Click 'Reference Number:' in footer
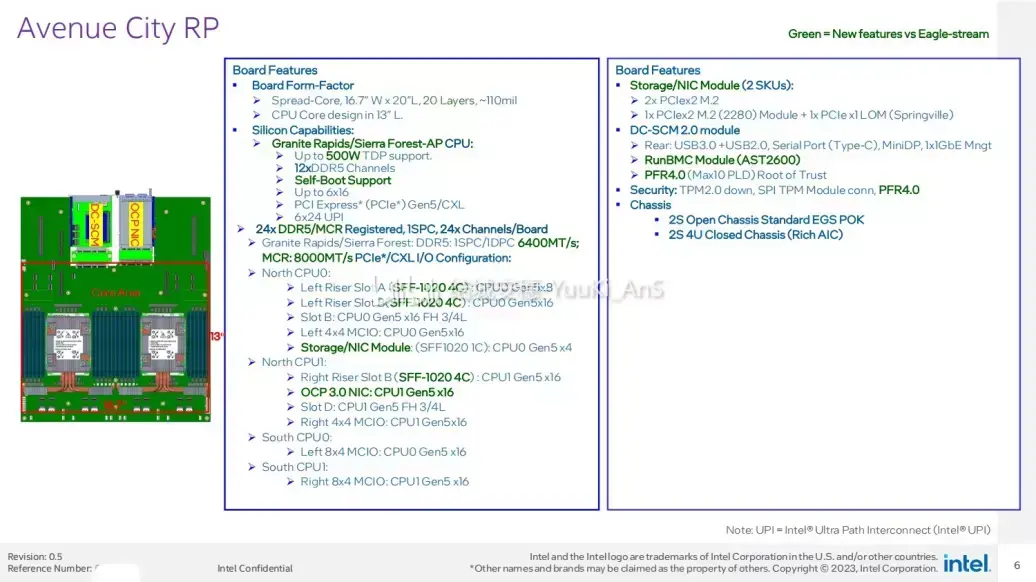The height and width of the screenshot is (582, 1036). point(50,568)
